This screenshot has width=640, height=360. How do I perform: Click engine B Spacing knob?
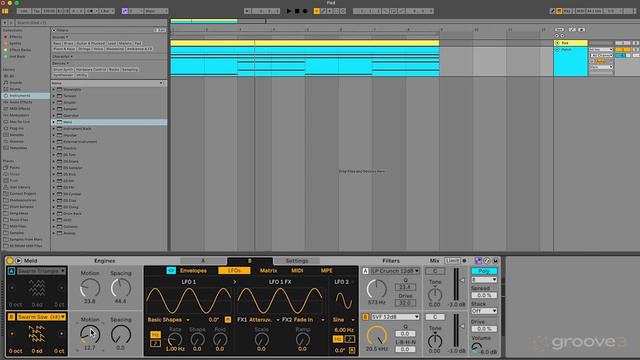coord(121,335)
